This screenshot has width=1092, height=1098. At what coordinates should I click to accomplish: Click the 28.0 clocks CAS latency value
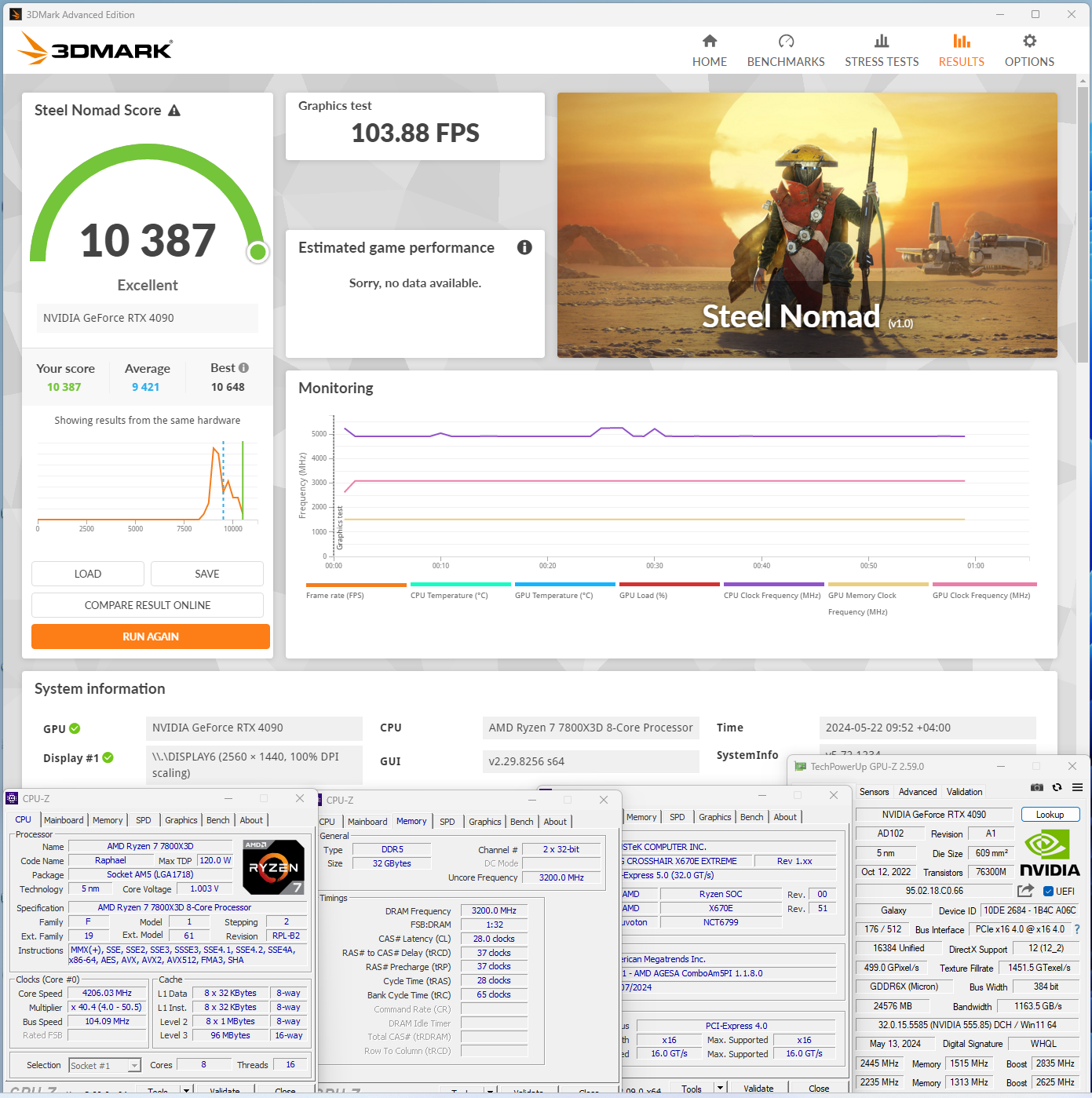(494, 939)
